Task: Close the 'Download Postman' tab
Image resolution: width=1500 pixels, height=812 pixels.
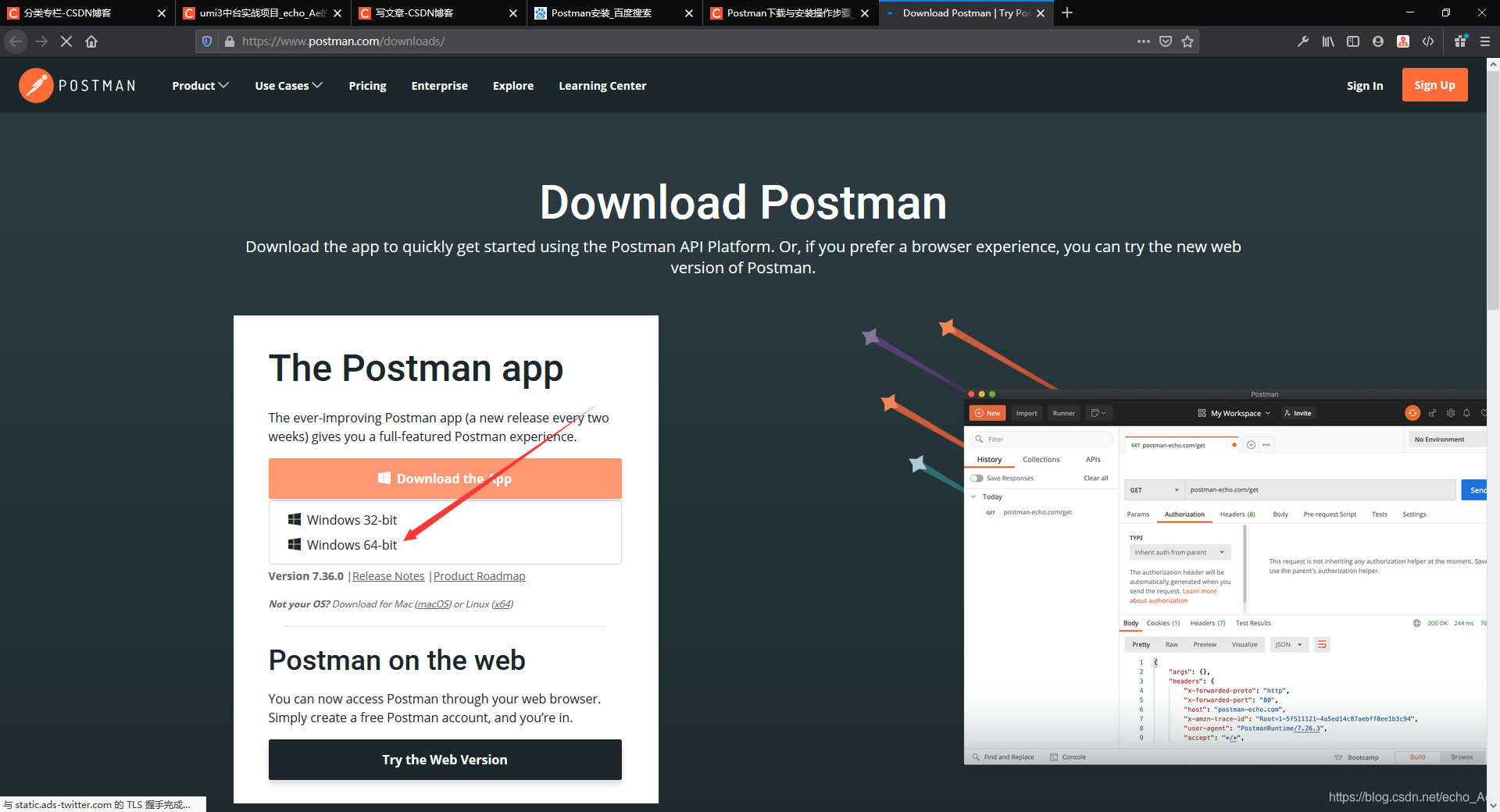Action: tap(1041, 13)
